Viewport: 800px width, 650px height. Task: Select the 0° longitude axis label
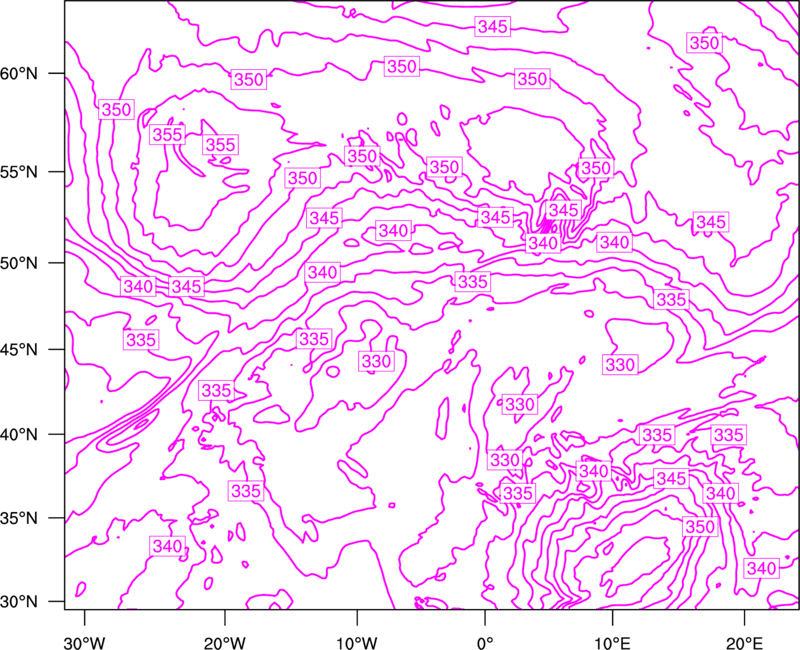pyautogui.click(x=485, y=643)
